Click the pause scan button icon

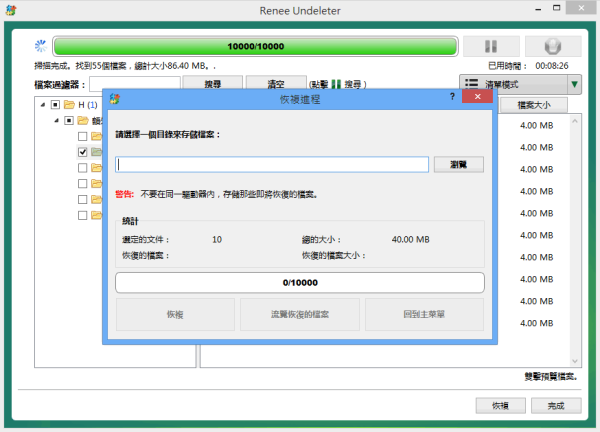(x=491, y=46)
